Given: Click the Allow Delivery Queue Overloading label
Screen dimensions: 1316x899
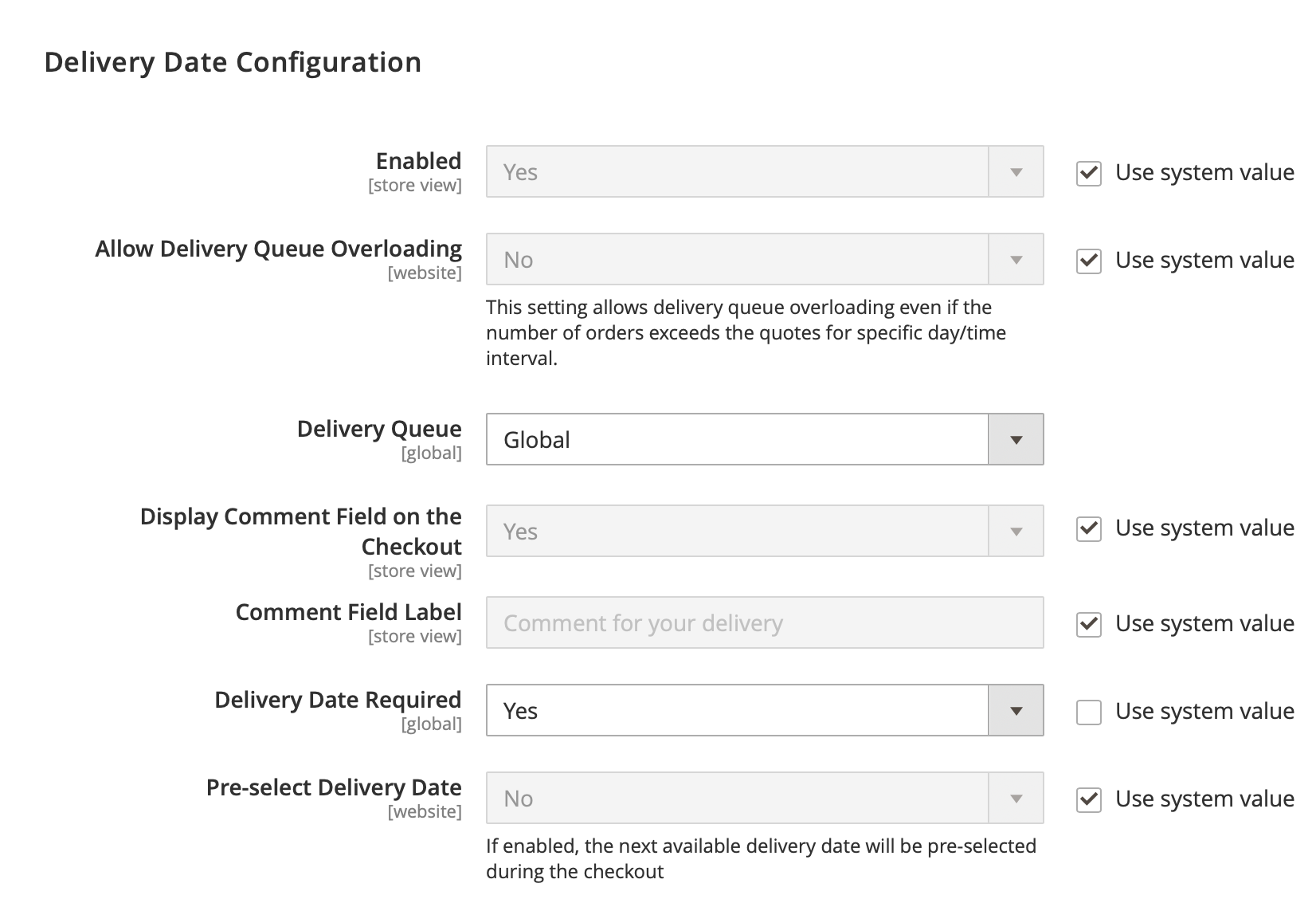Looking at the screenshot, I should click(x=279, y=249).
